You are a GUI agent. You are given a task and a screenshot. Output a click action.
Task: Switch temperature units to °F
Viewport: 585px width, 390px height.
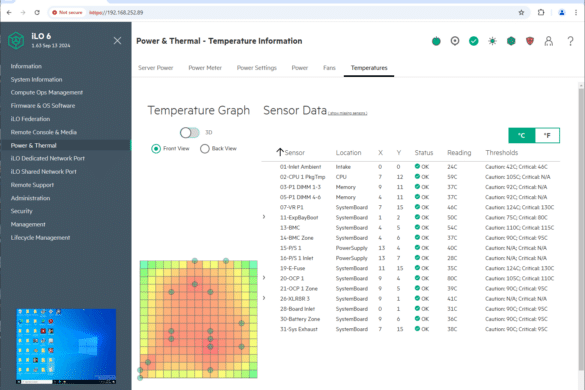[547, 135]
